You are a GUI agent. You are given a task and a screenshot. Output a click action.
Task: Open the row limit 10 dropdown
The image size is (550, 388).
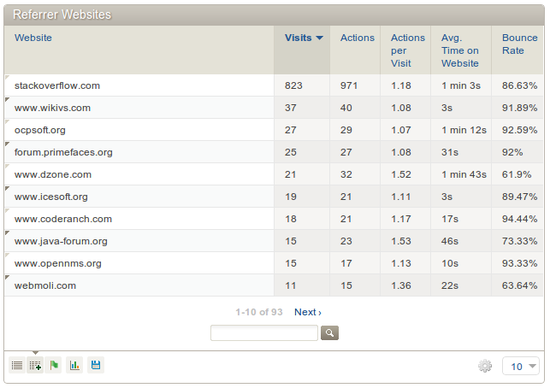[521, 366]
